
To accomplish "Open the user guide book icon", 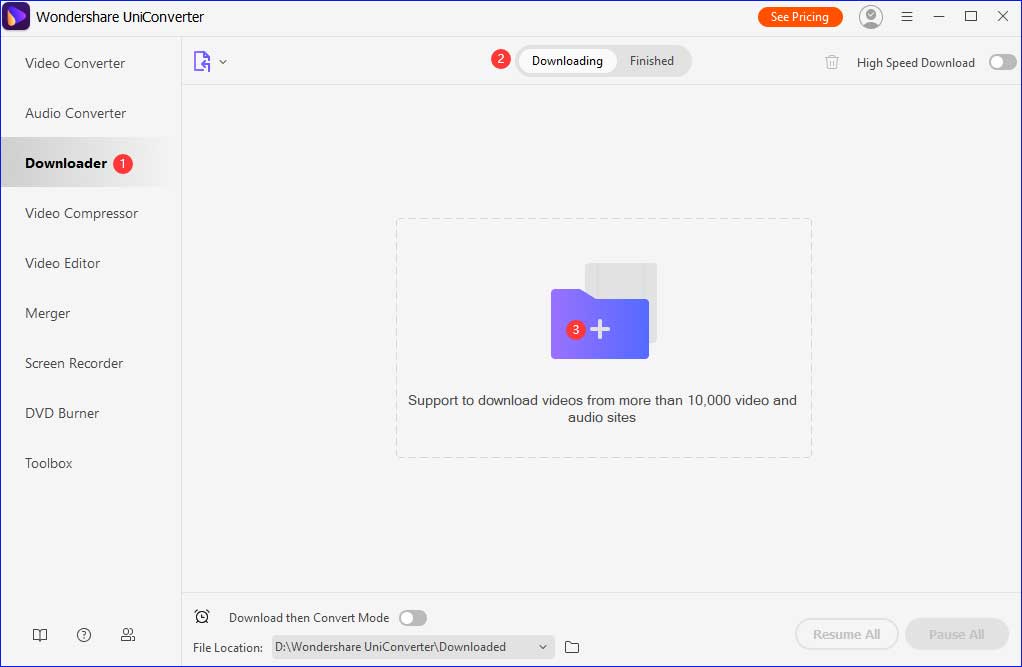I will (x=39, y=635).
